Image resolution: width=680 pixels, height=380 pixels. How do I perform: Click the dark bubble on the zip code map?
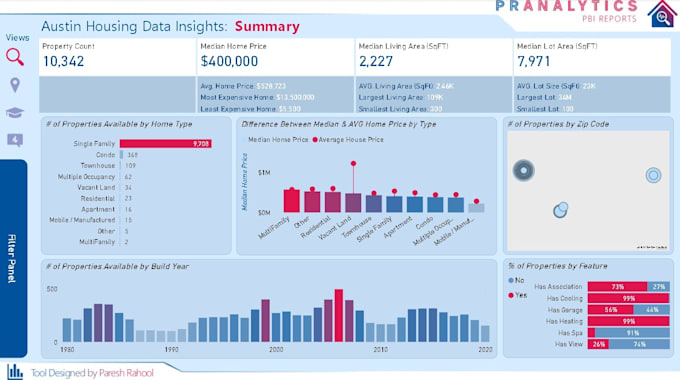[523, 170]
